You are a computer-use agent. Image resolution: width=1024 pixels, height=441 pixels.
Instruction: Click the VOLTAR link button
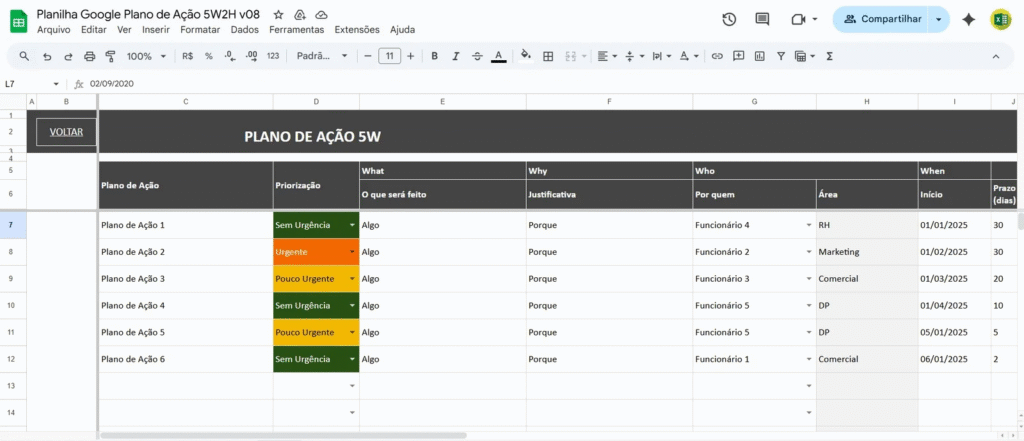(66, 132)
